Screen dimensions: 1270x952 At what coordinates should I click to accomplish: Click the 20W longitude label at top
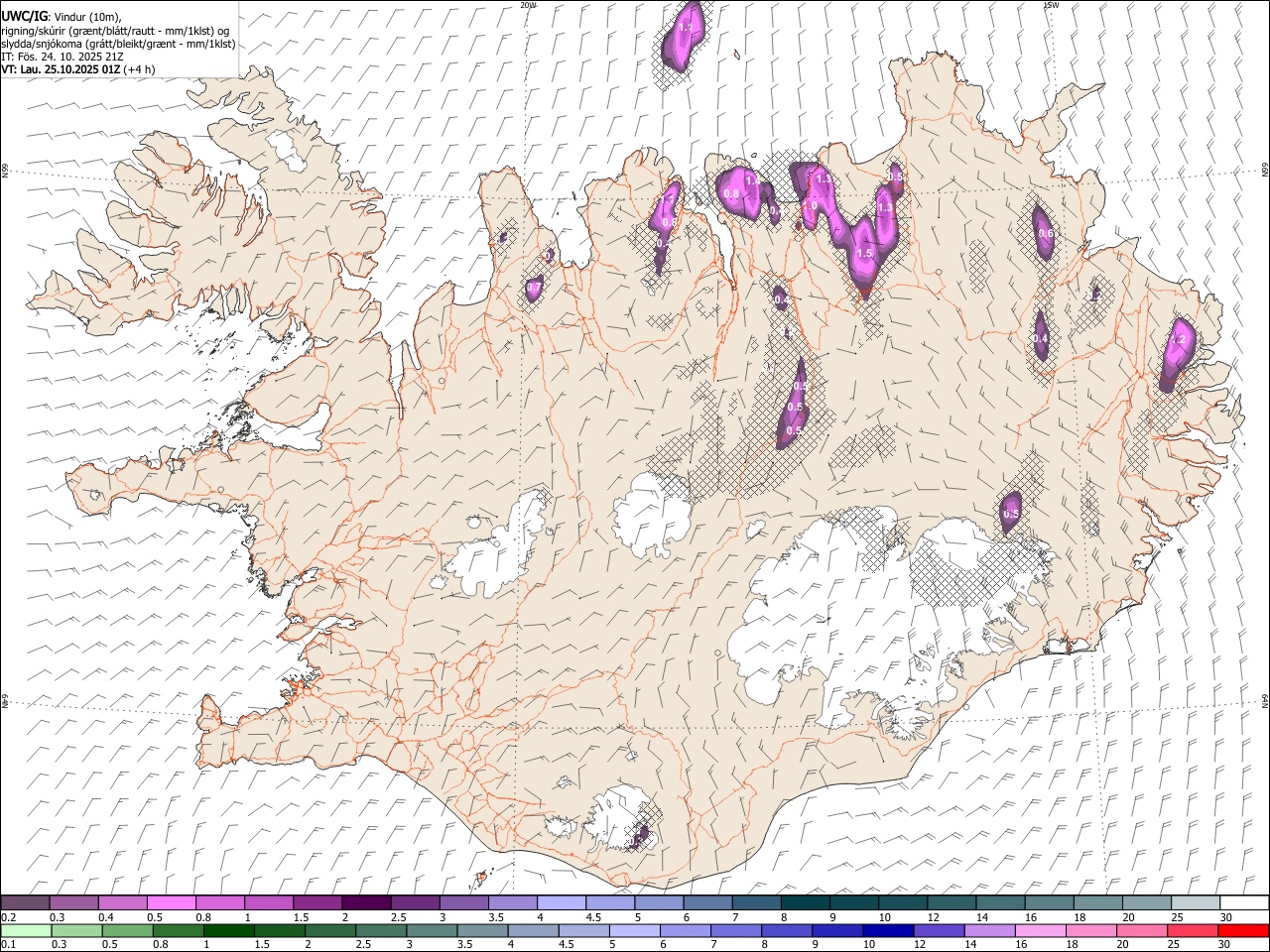(528, 5)
